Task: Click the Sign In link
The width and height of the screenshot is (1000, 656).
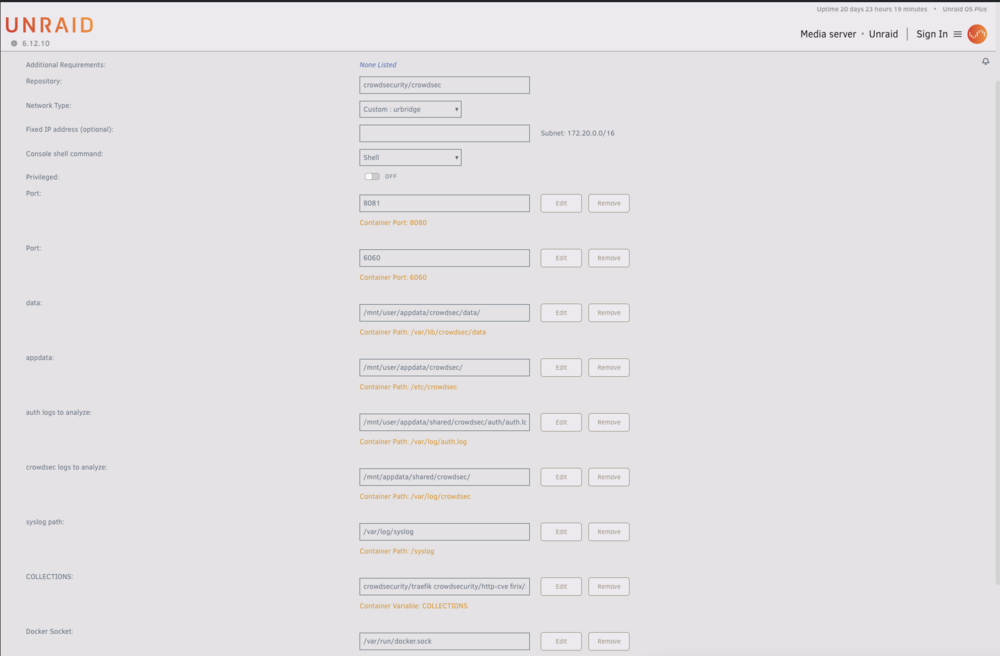Action: coord(932,34)
